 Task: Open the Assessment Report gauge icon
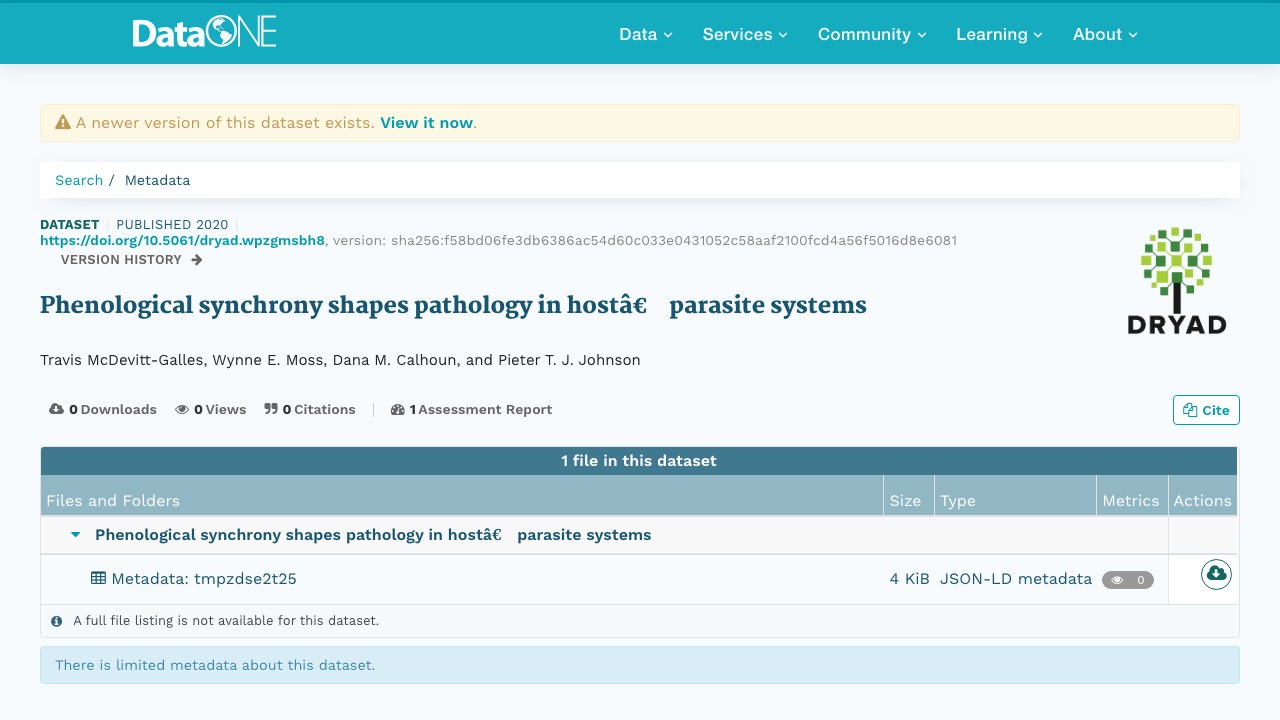(x=398, y=409)
